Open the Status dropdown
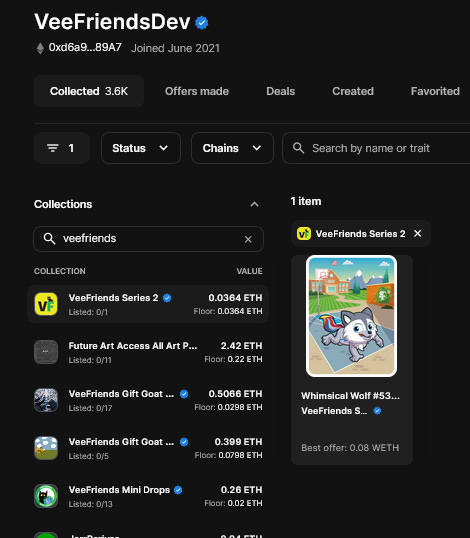Image resolution: width=470 pixels, height=538 pixels. tap(141, 148)
